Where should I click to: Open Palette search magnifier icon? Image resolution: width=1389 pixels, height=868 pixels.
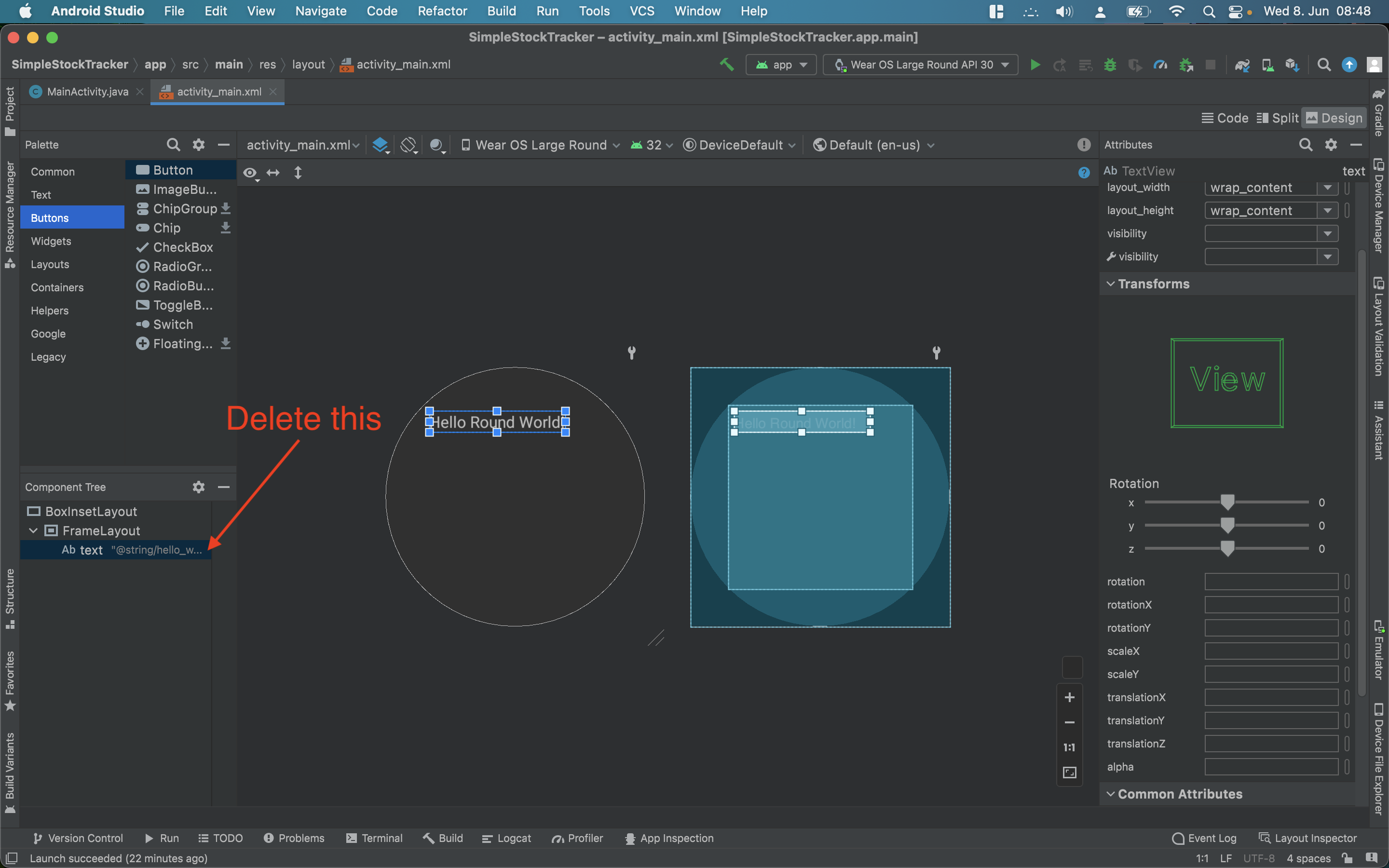click(173, 145)
